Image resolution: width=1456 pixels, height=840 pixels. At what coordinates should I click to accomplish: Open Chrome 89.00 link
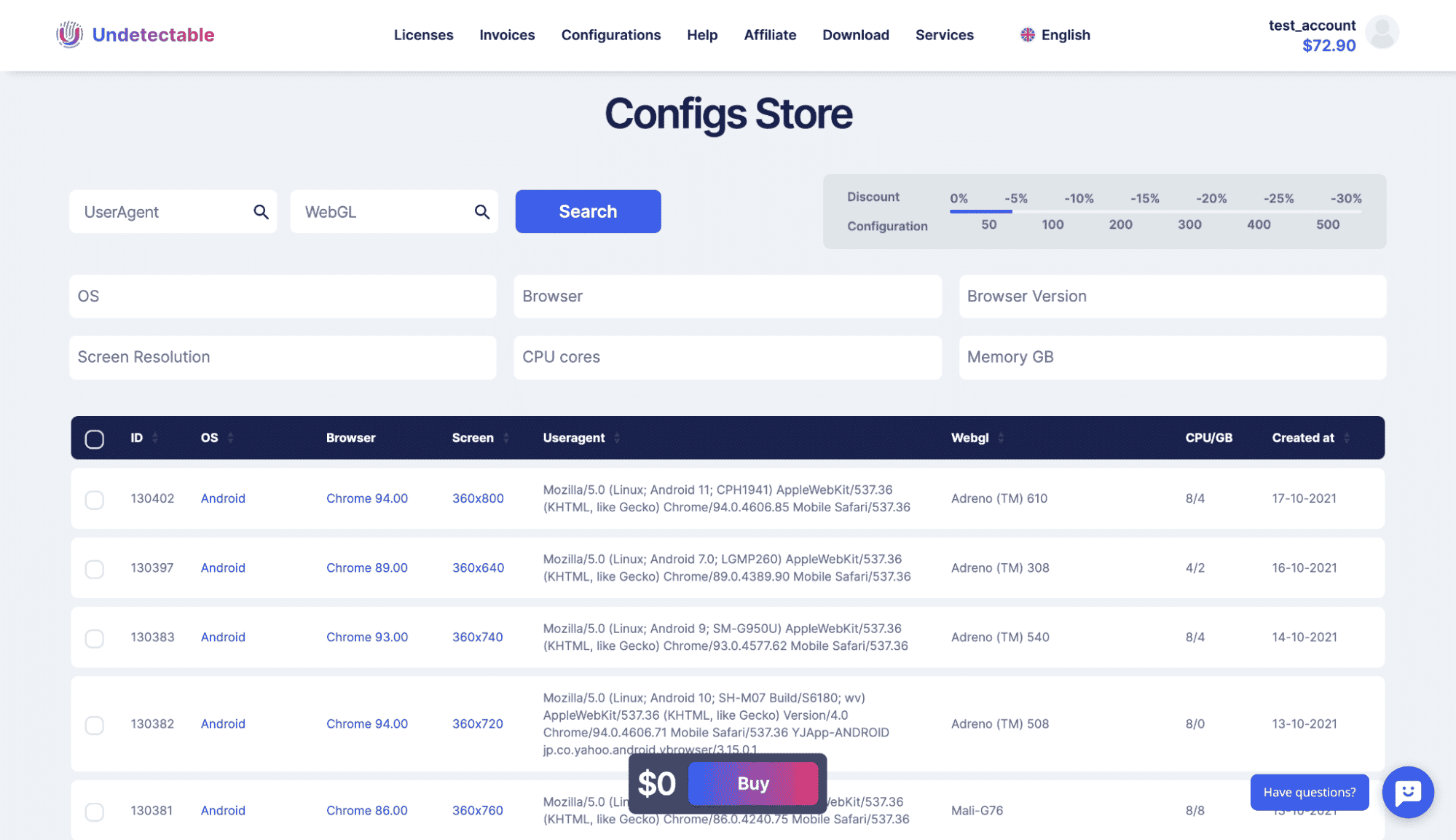[x=367, y=568]
